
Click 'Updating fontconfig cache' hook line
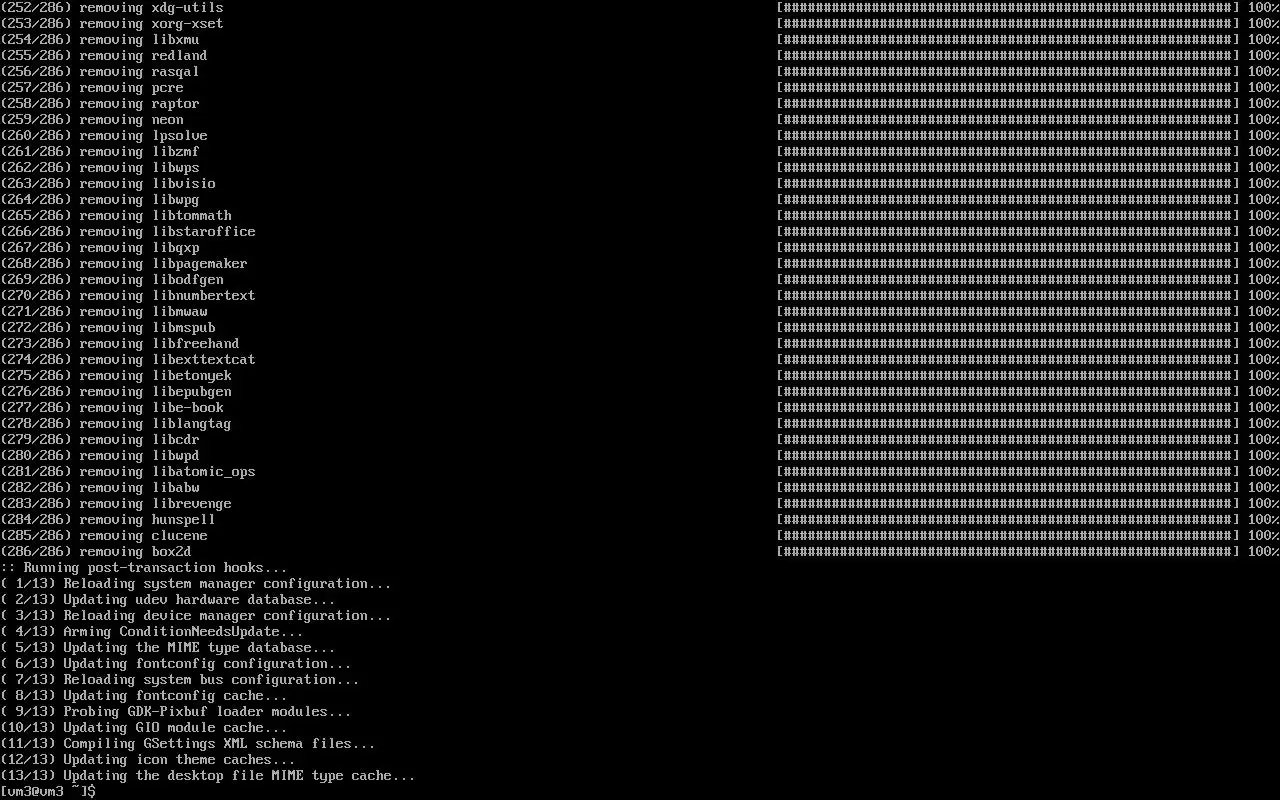[x=144, y=695]
